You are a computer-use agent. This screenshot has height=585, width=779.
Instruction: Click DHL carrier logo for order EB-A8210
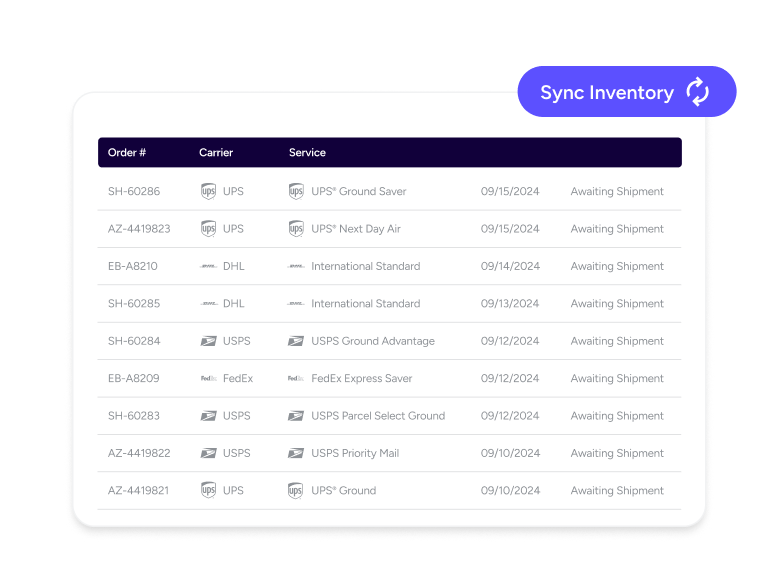click(x=208, y=266)
